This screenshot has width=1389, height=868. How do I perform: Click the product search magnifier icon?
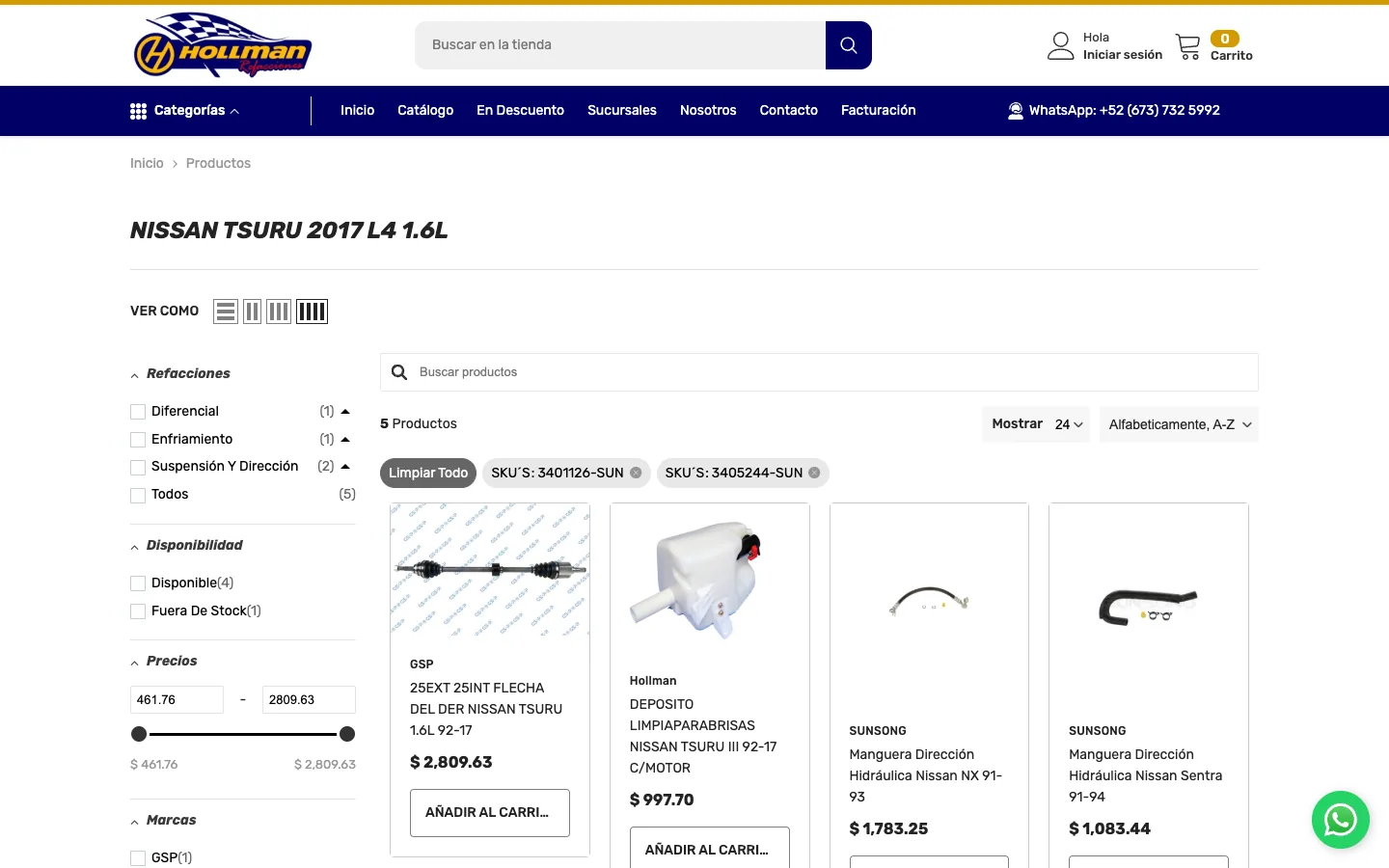click(x=399, y=372)
